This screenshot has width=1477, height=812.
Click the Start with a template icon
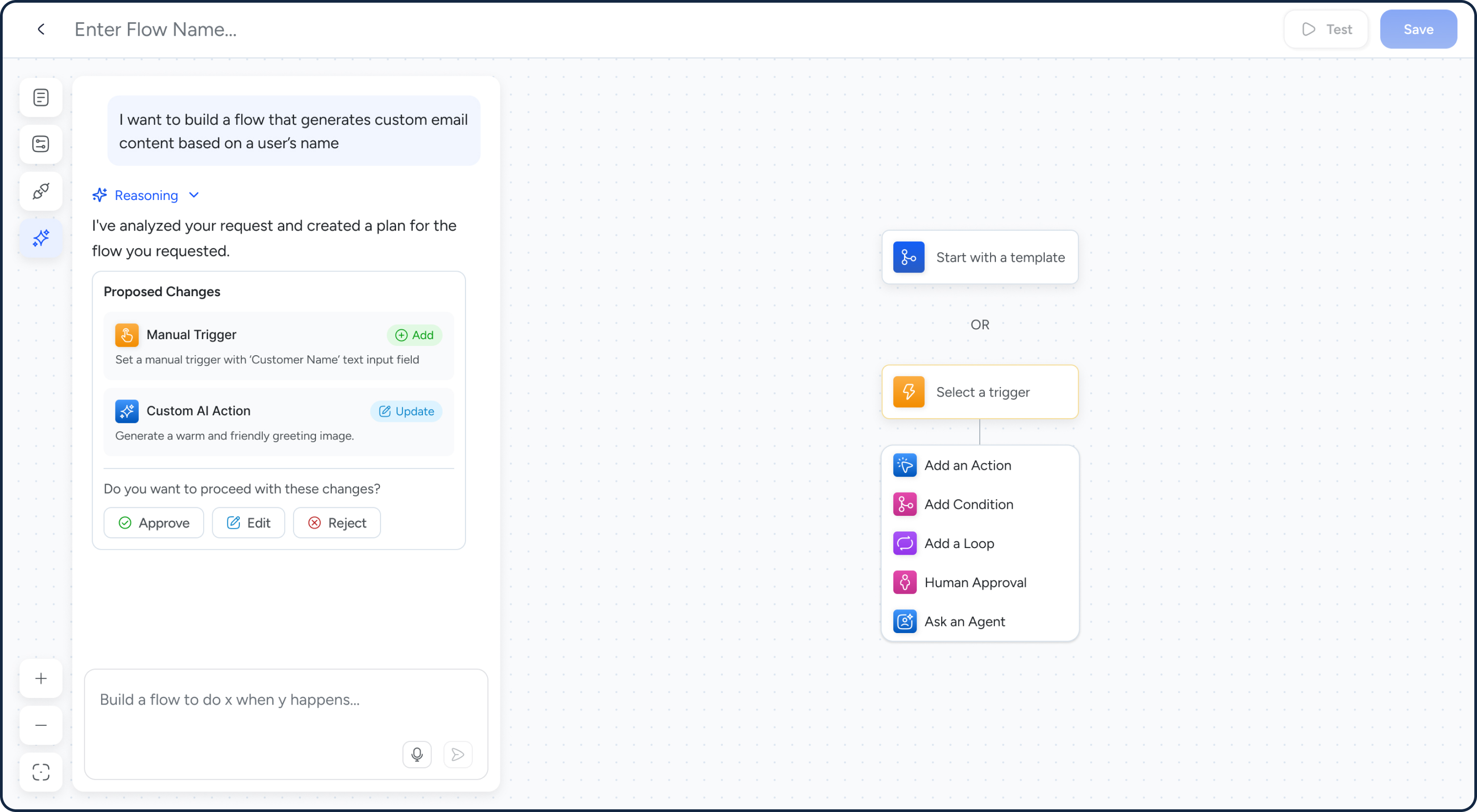909,257
